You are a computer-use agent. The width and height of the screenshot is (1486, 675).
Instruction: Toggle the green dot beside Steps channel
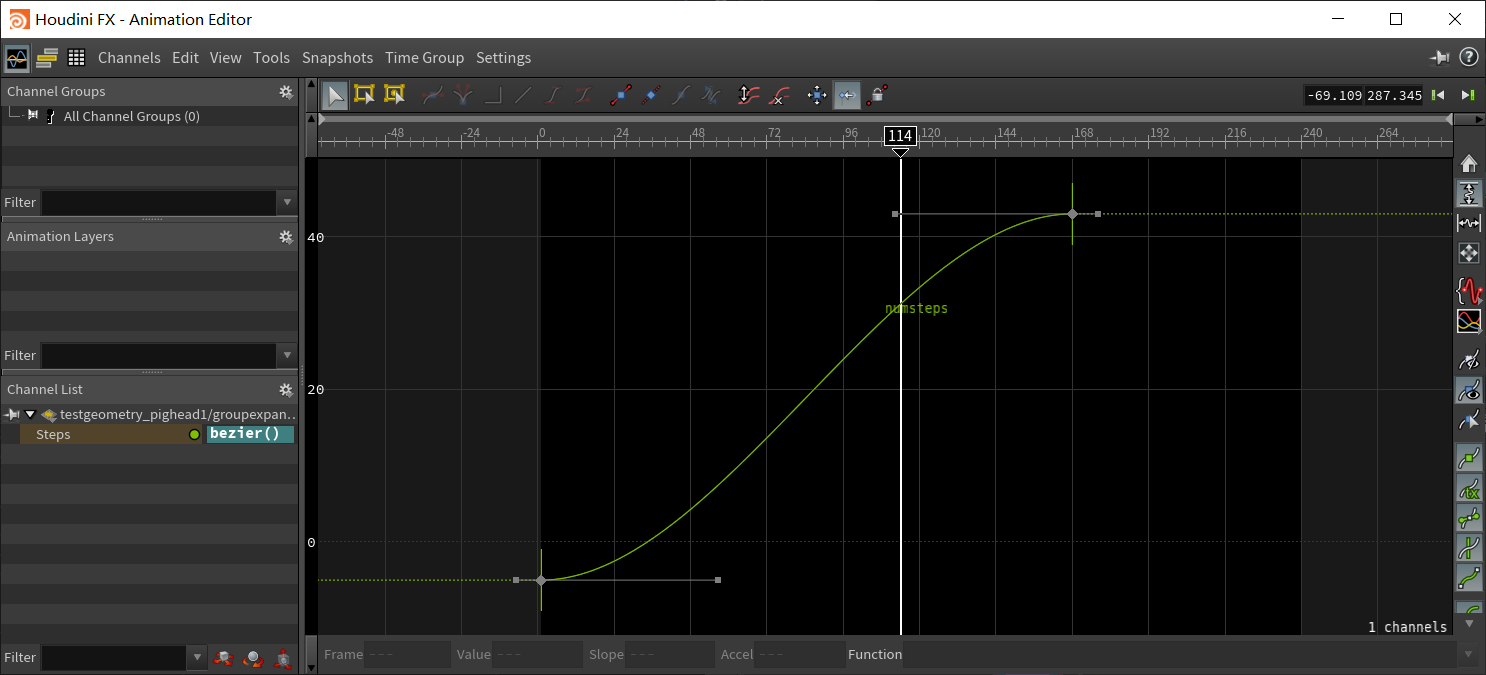click(x=194, y=435)
